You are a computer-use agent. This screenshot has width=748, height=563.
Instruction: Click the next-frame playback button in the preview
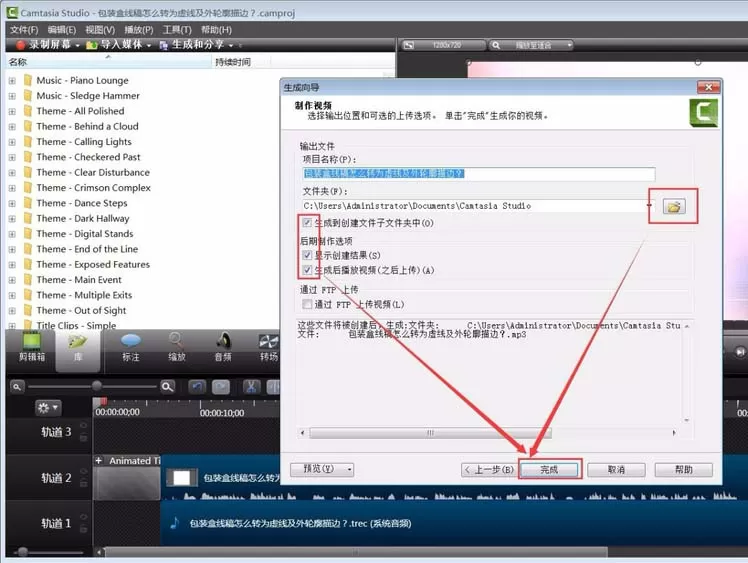(x=740, y=352)
